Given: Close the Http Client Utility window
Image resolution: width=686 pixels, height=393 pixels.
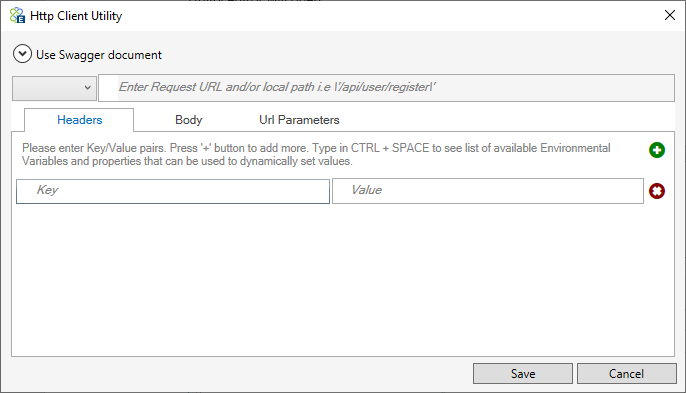Looking at the screenshot, I should click(x=669, y=15).
